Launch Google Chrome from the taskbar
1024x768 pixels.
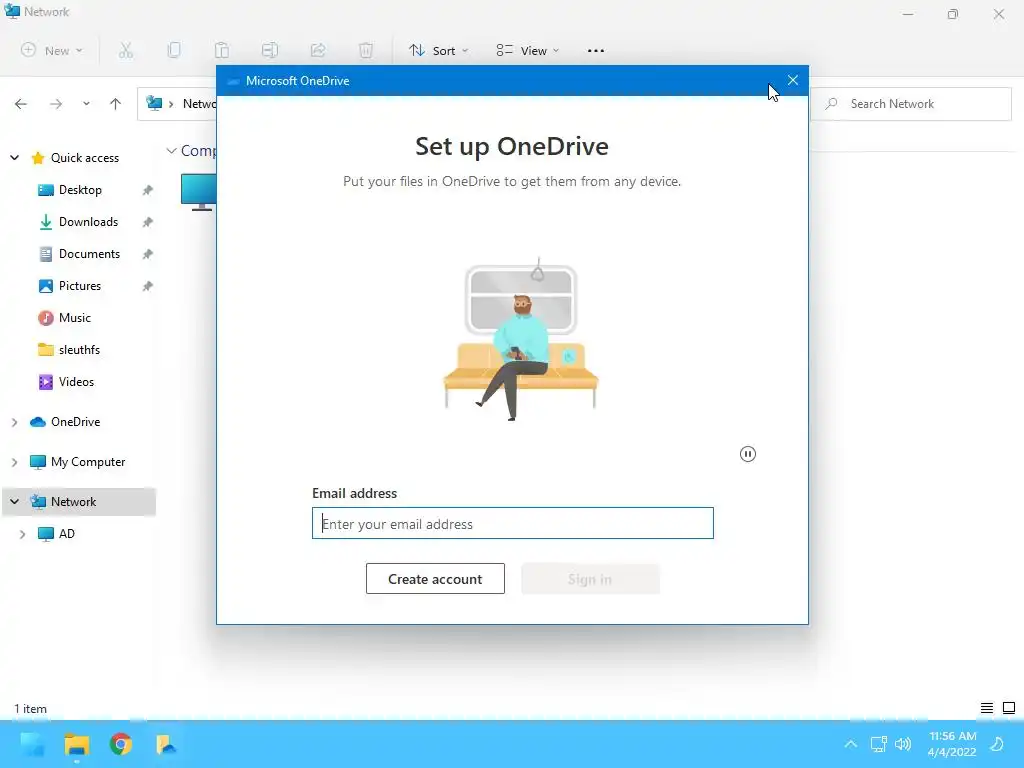(121, 744)
